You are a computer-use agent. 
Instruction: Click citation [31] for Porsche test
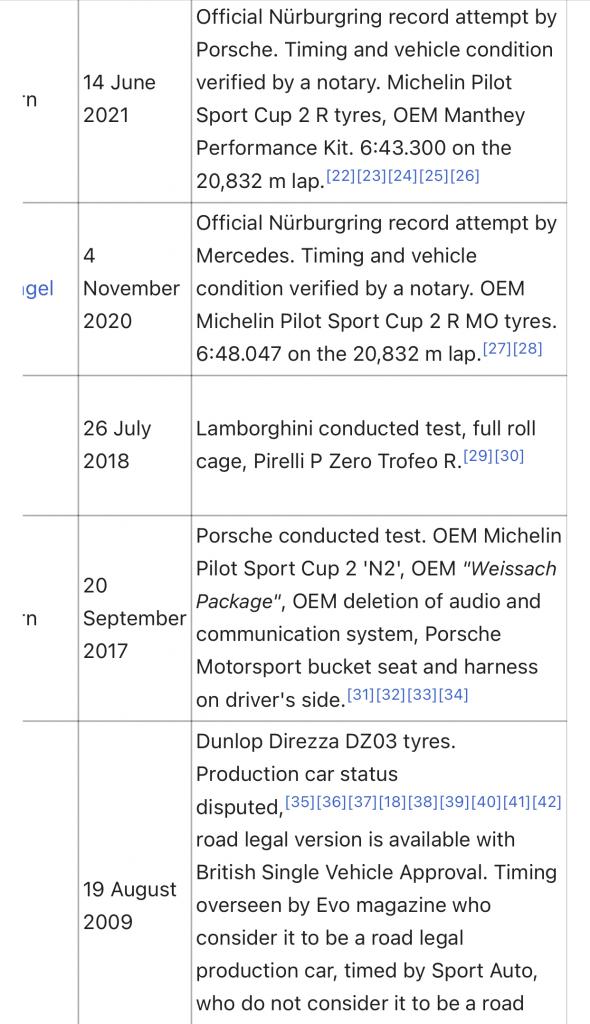pos(361,695)
